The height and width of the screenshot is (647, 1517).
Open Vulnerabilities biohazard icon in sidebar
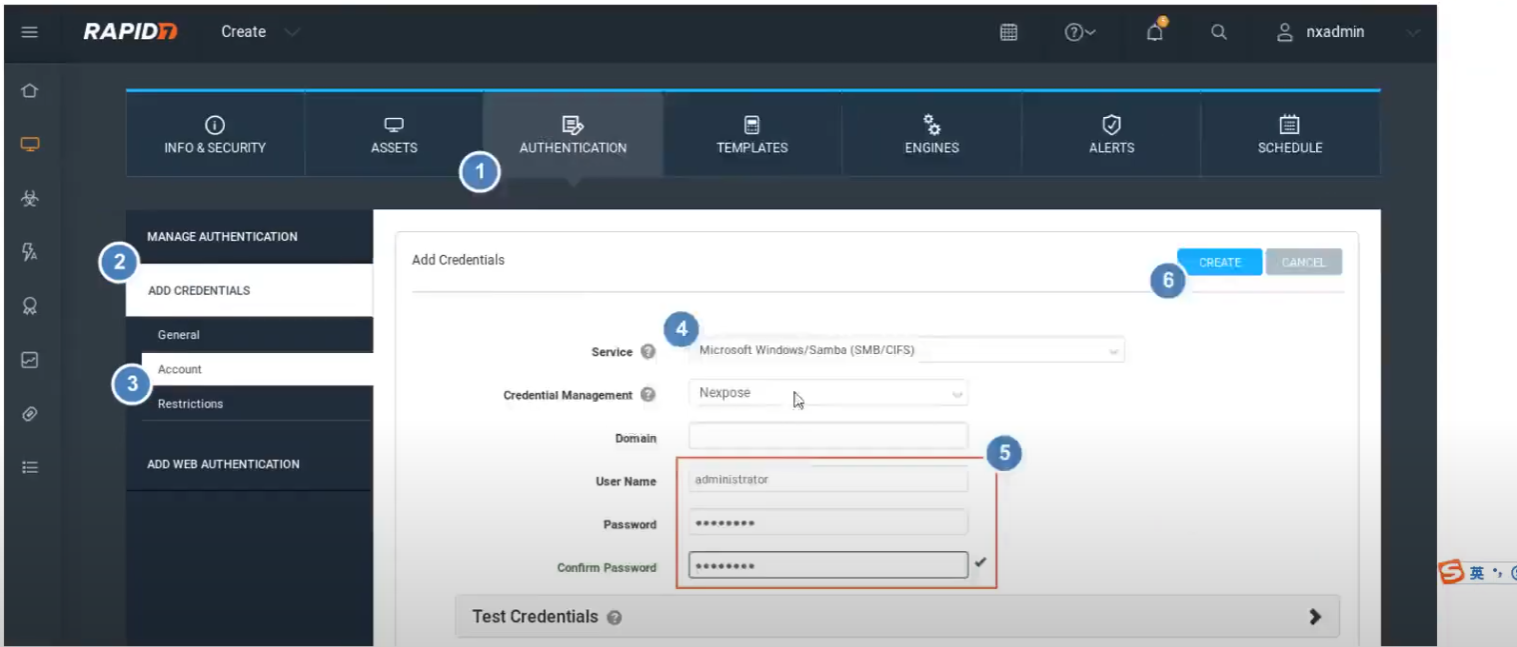click(30, 198)
